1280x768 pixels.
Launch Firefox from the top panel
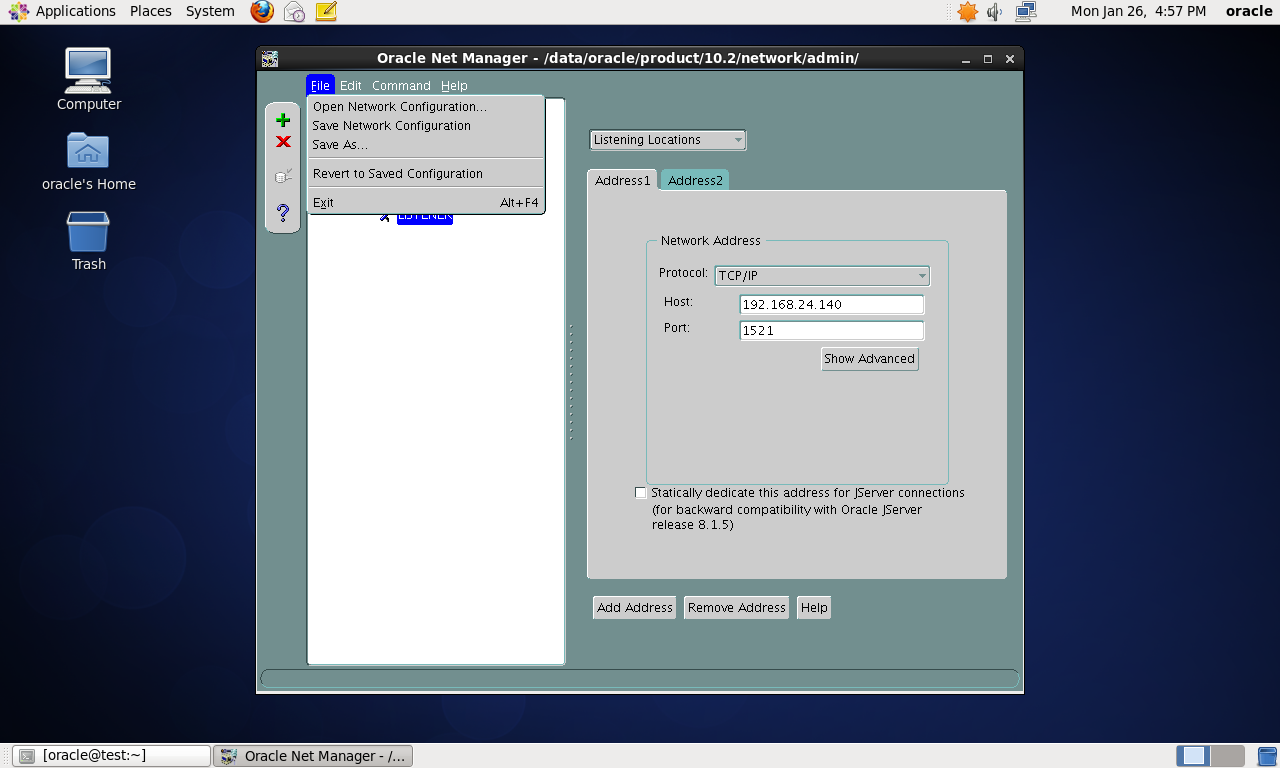262,11
